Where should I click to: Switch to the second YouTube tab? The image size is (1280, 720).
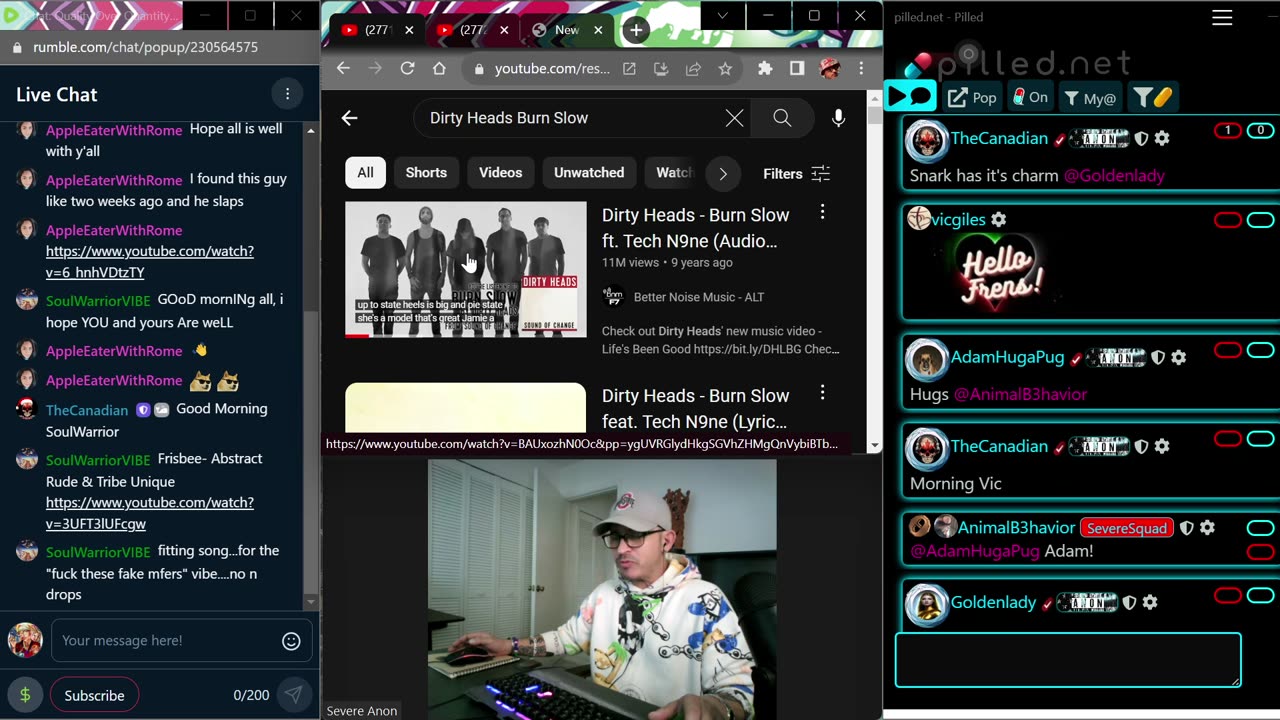tap(472, 30)
